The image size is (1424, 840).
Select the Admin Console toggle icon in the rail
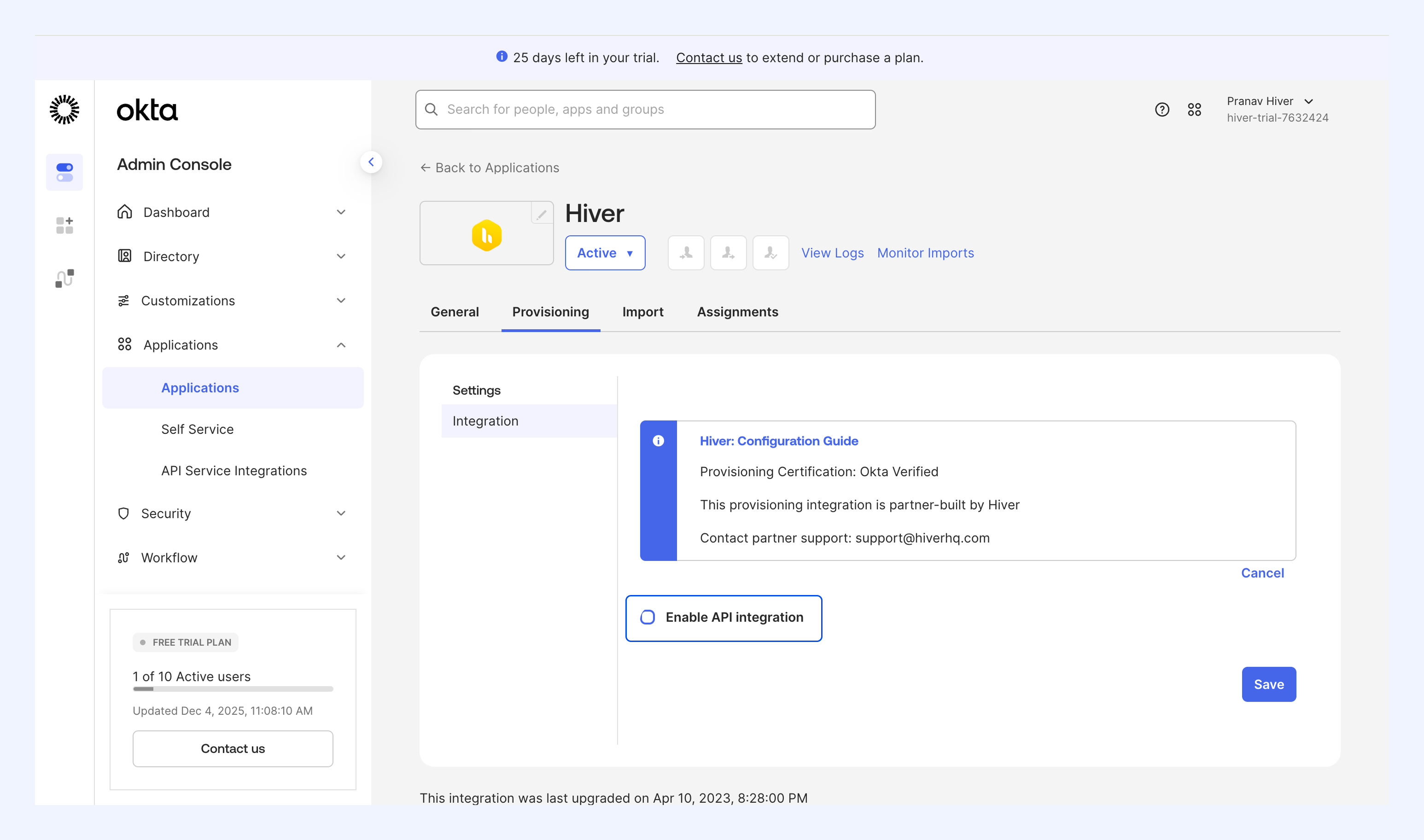pyautogui.click(x=64, y=172)
